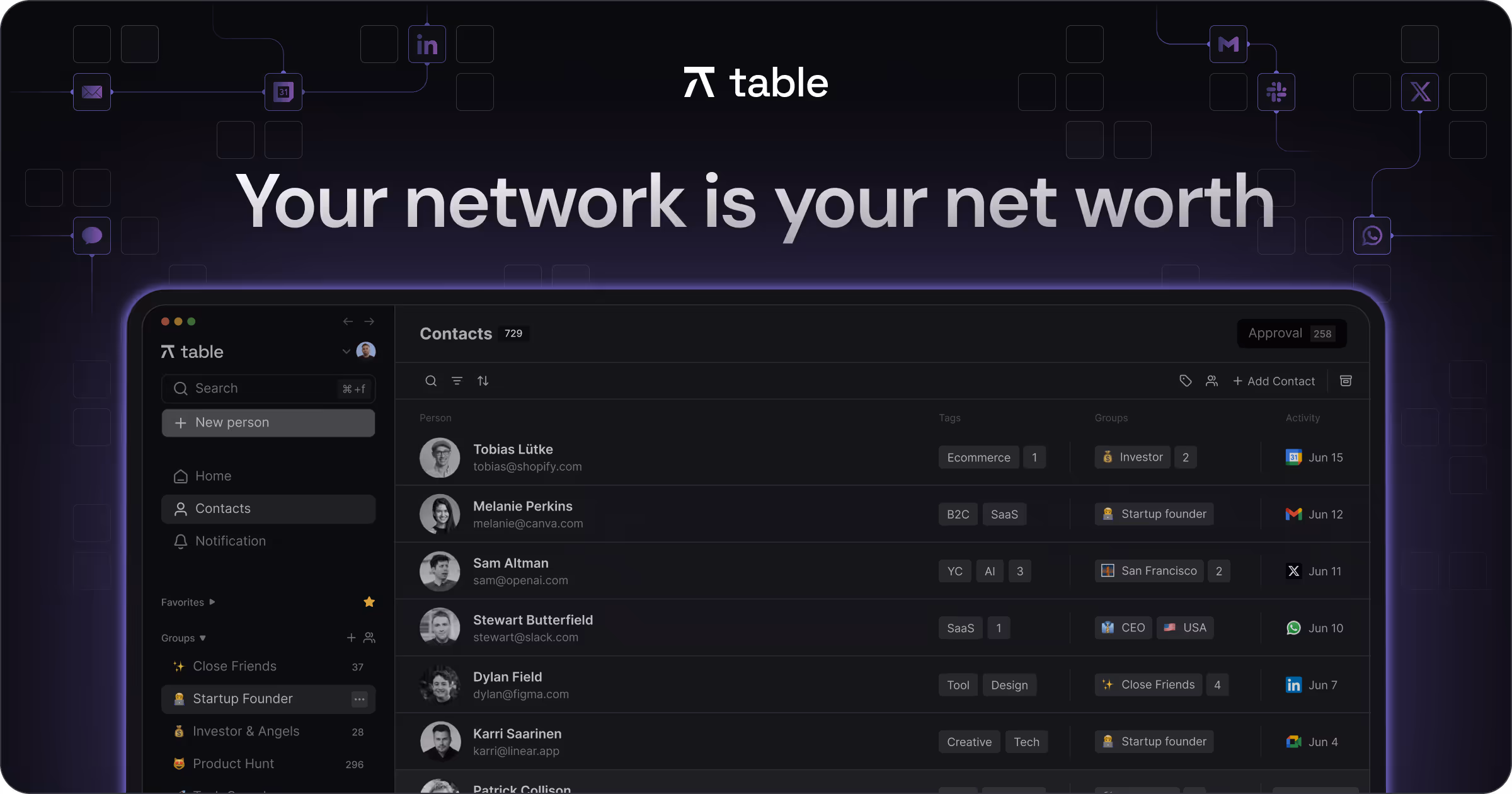
Task: Toggle the Favorites star icon
Action: pos(369,602)
